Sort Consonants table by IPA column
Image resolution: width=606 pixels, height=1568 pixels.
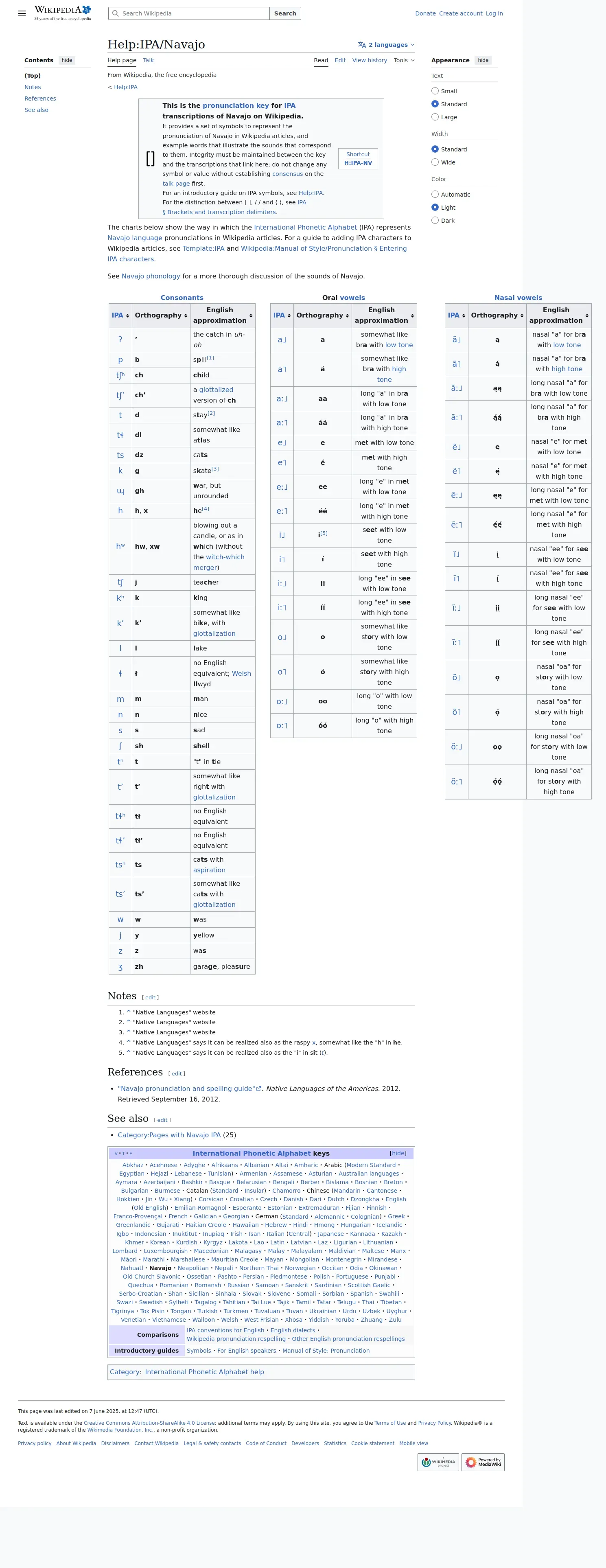point(120,315)
